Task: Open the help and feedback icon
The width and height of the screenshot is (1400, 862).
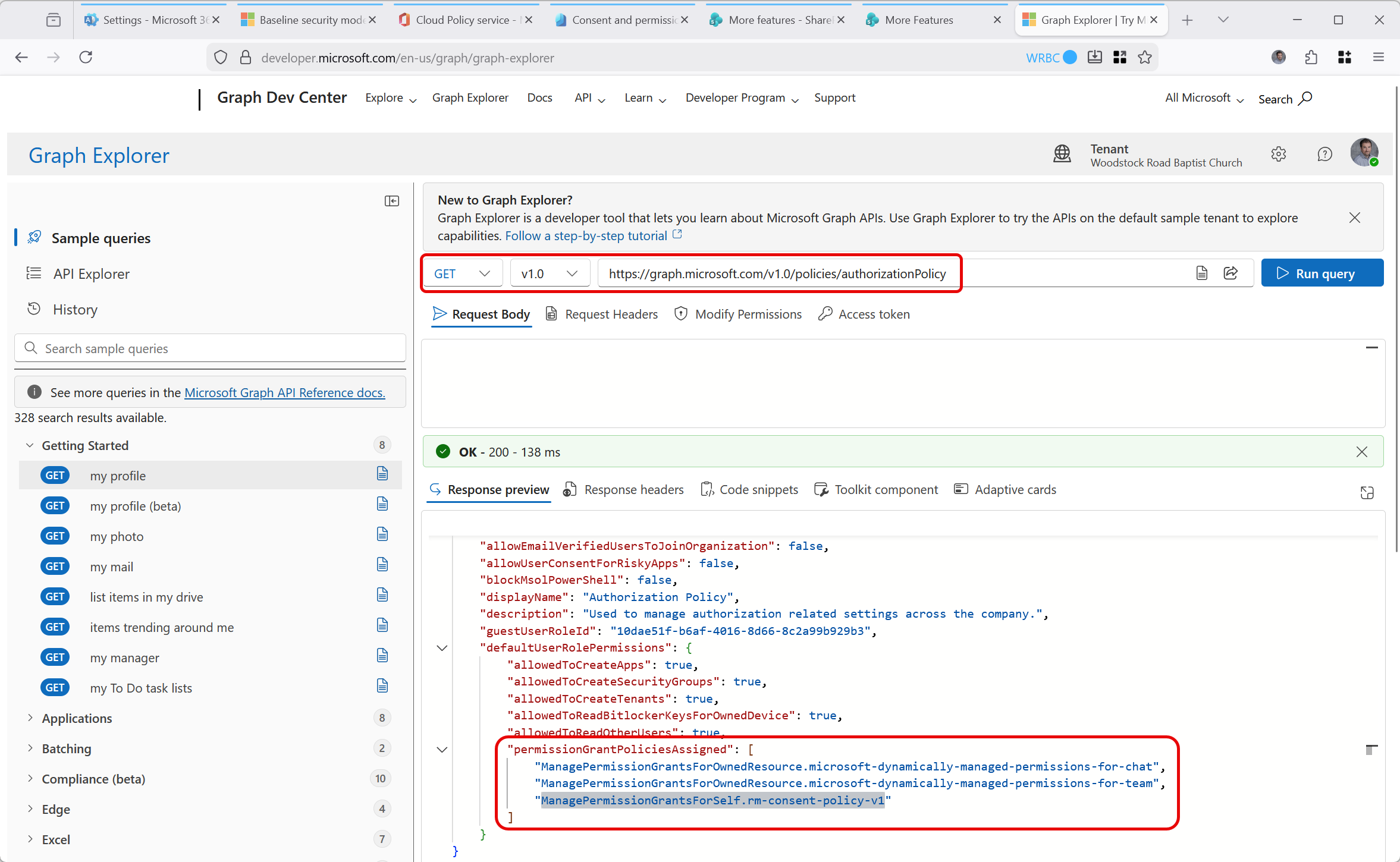Action: (1324, 155)
